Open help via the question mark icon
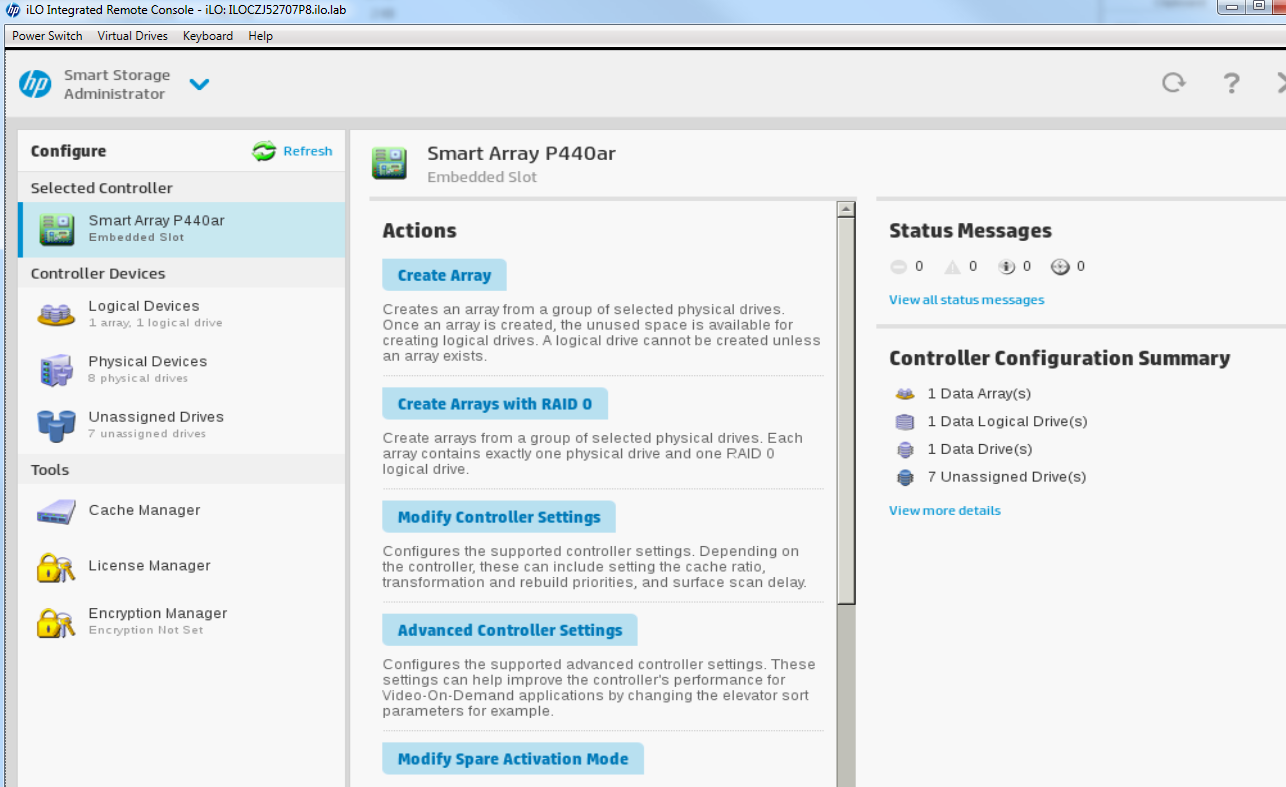The image size is (1286, 787). pyautogui.click(x=1232, y=83)
